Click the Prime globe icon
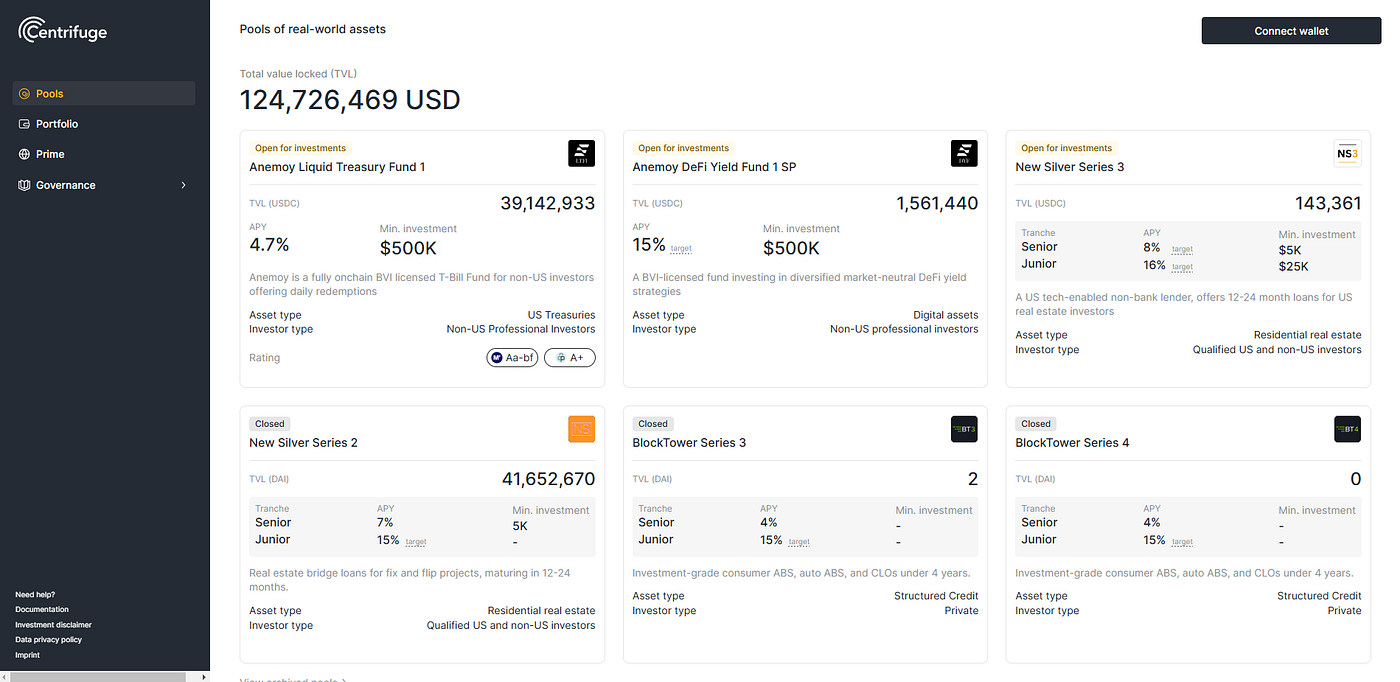The image size is (1400, 682). (x=25, y=154)
